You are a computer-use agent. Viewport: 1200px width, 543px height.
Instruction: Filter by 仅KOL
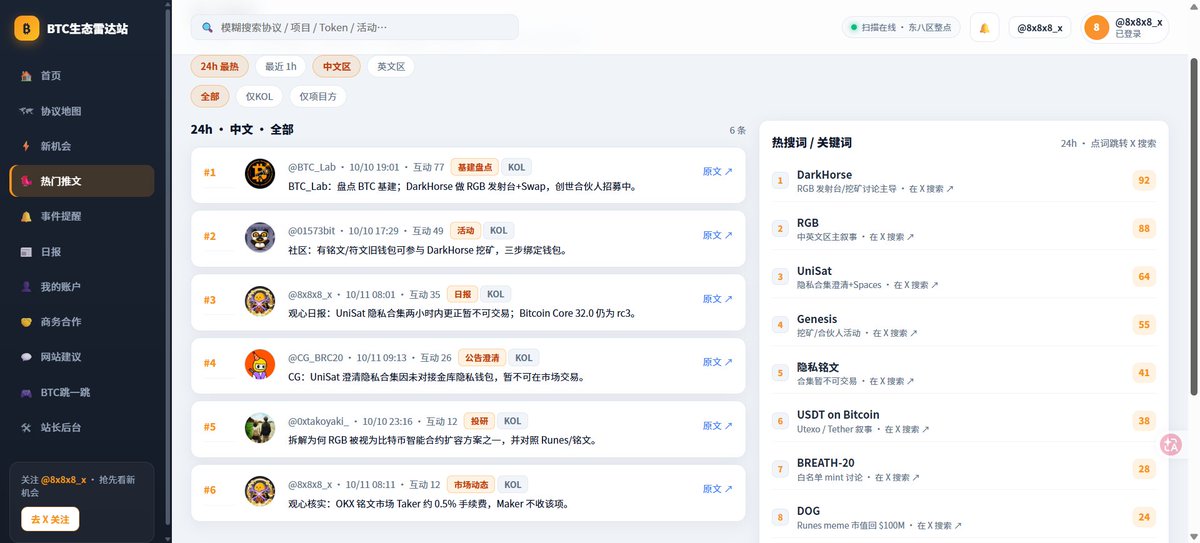[x=260, y=96]
